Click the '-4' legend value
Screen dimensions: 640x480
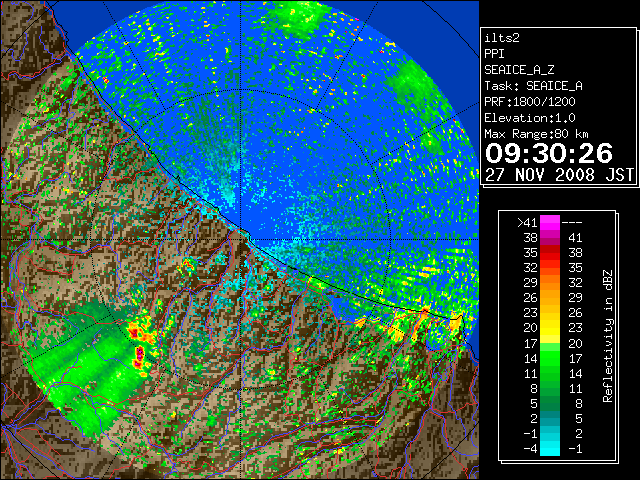click(x=530, y=449)
